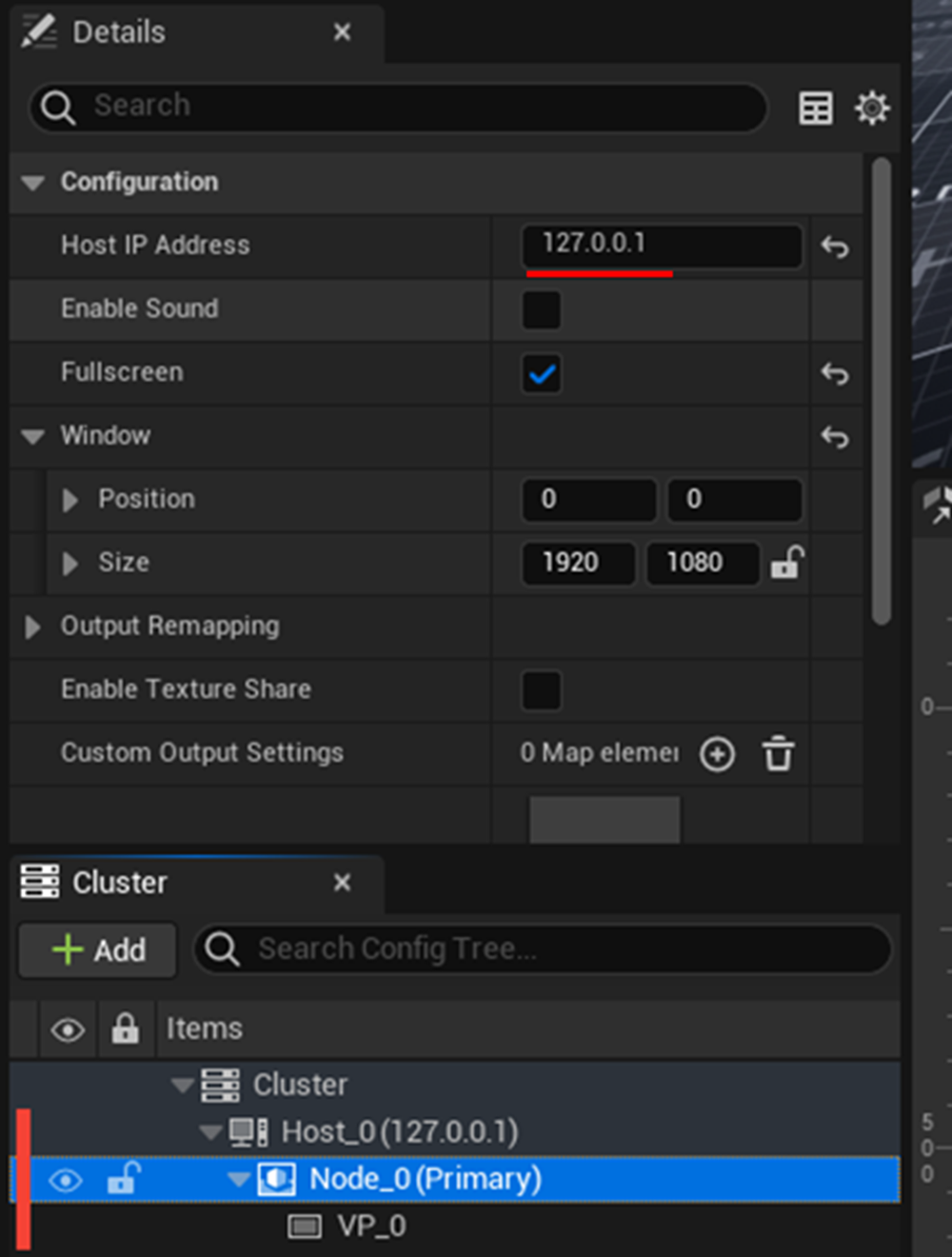Expand the Size property
Image resolution: width=952 pixels, height=1257 pixels.
pyautogui.click(x=69, y=563)
